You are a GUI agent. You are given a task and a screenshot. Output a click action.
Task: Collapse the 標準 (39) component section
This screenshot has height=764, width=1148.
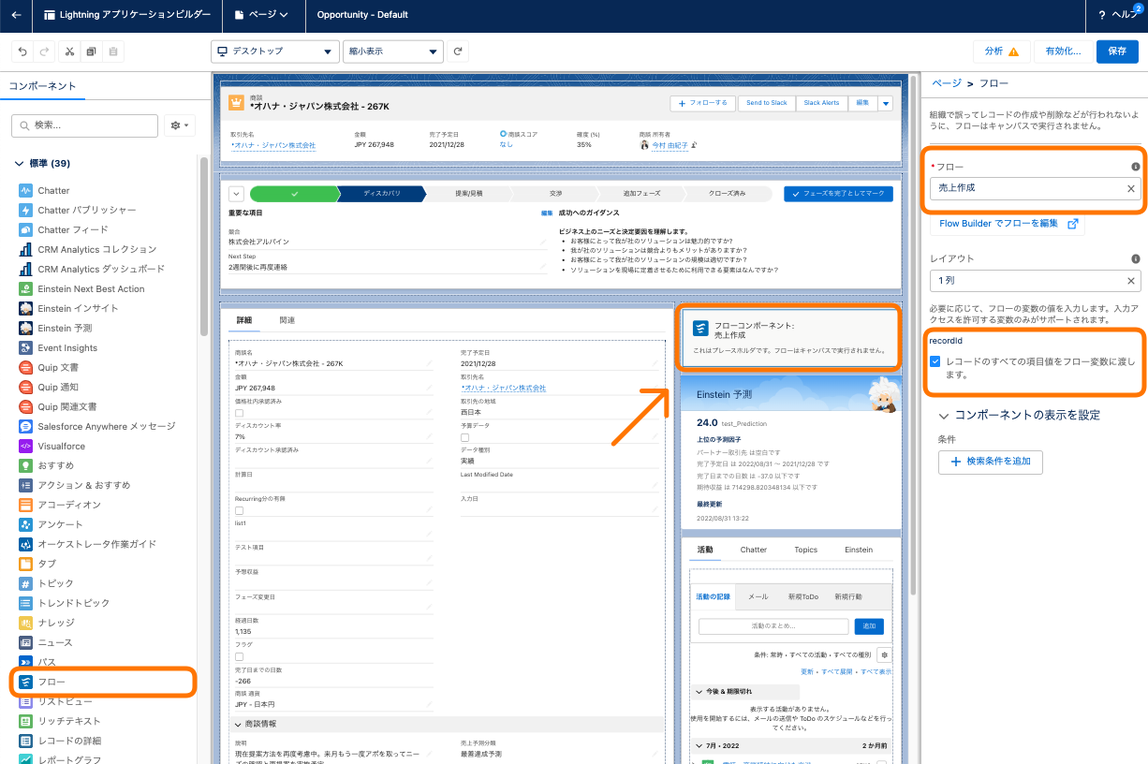19,163
